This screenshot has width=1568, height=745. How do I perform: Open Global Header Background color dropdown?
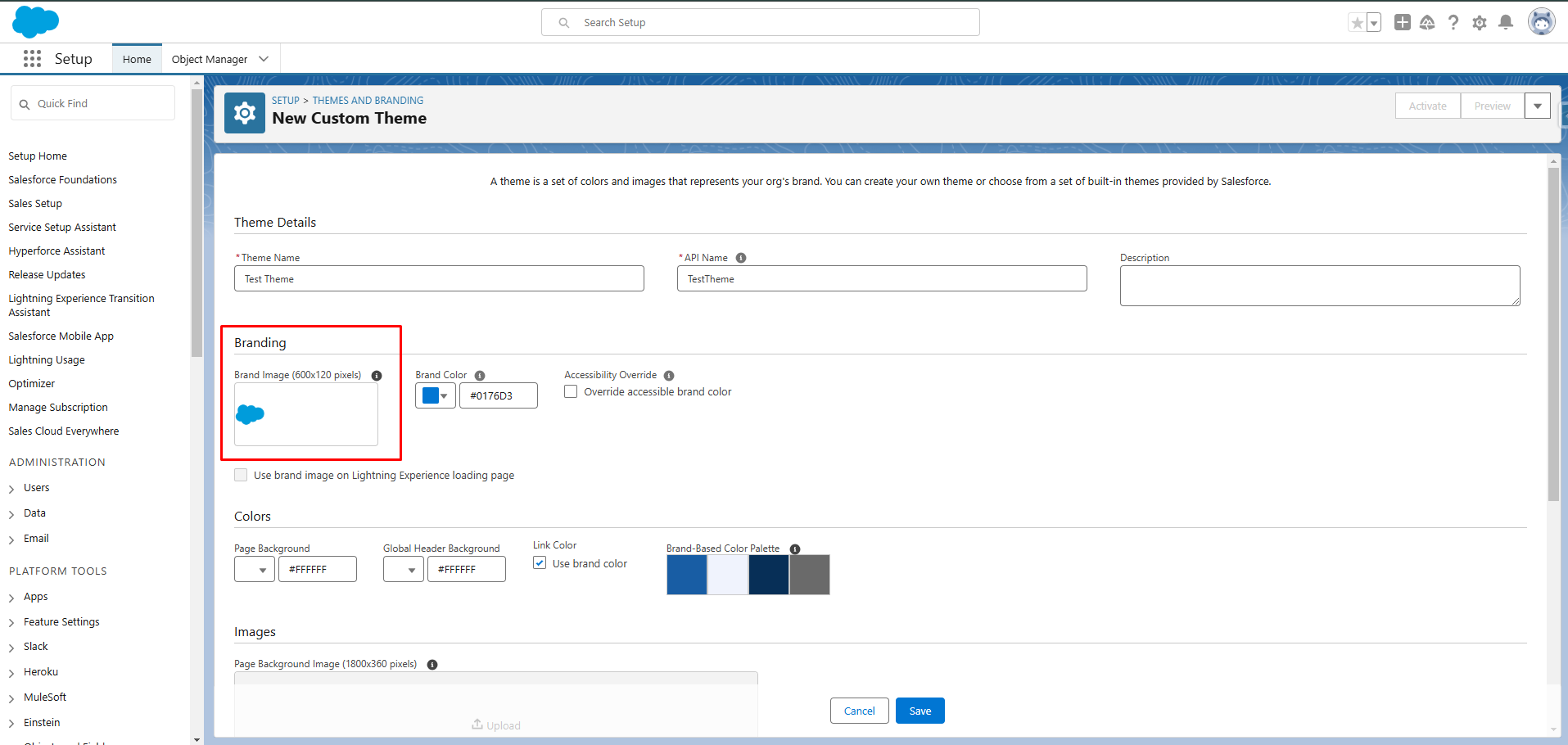404,569
